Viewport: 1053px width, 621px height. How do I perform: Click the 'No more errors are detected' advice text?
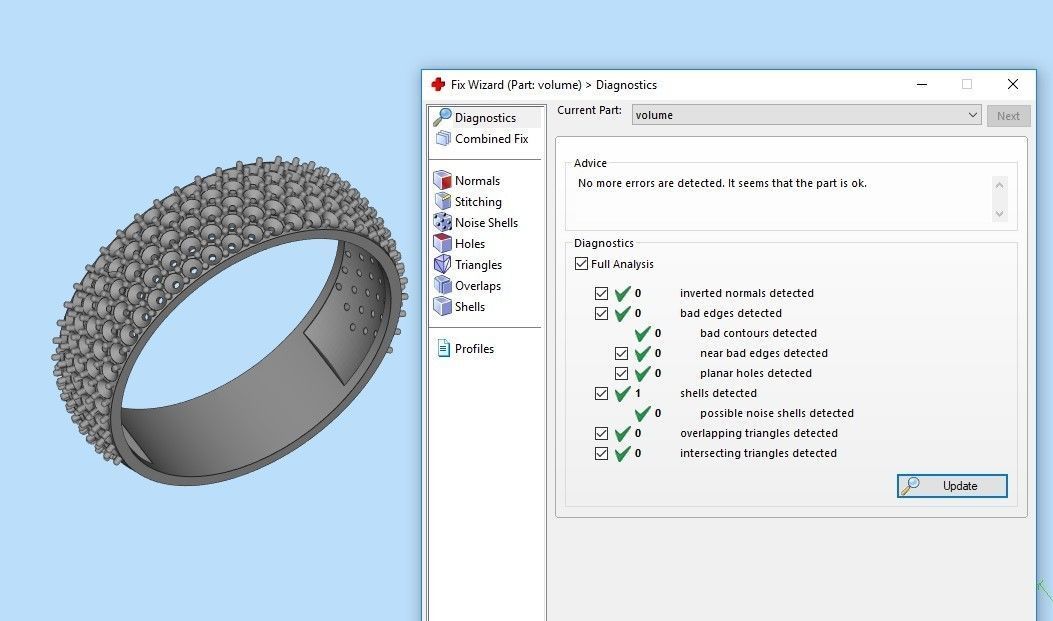(x=722, y=183)
